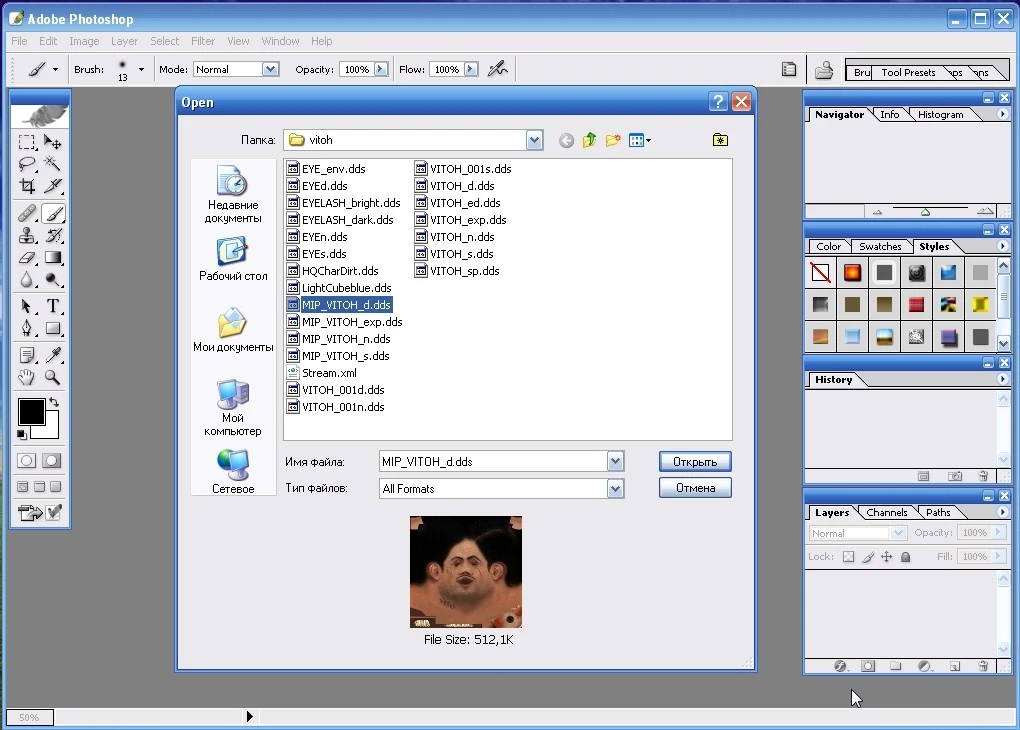This screenshot has height=730, width=1020.
Task: Open the Filter menu
Action: click(x=203, y=41)
